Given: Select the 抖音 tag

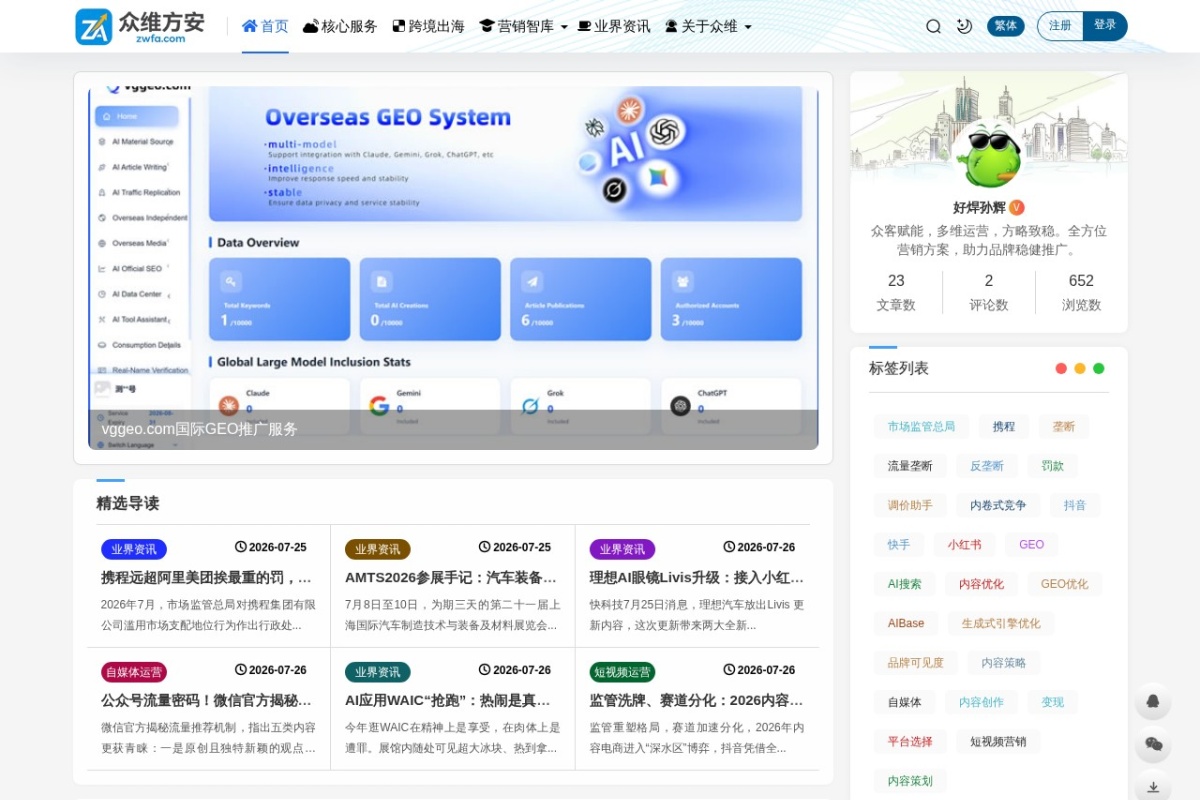Looking at the screenshot, I should (1075, 505).
